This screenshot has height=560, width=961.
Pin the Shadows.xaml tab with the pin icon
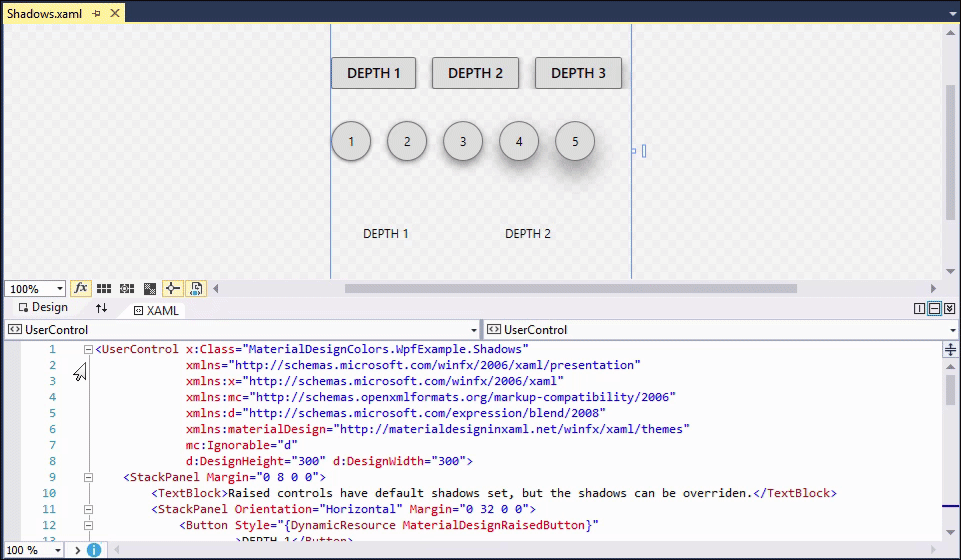(97, 13)
